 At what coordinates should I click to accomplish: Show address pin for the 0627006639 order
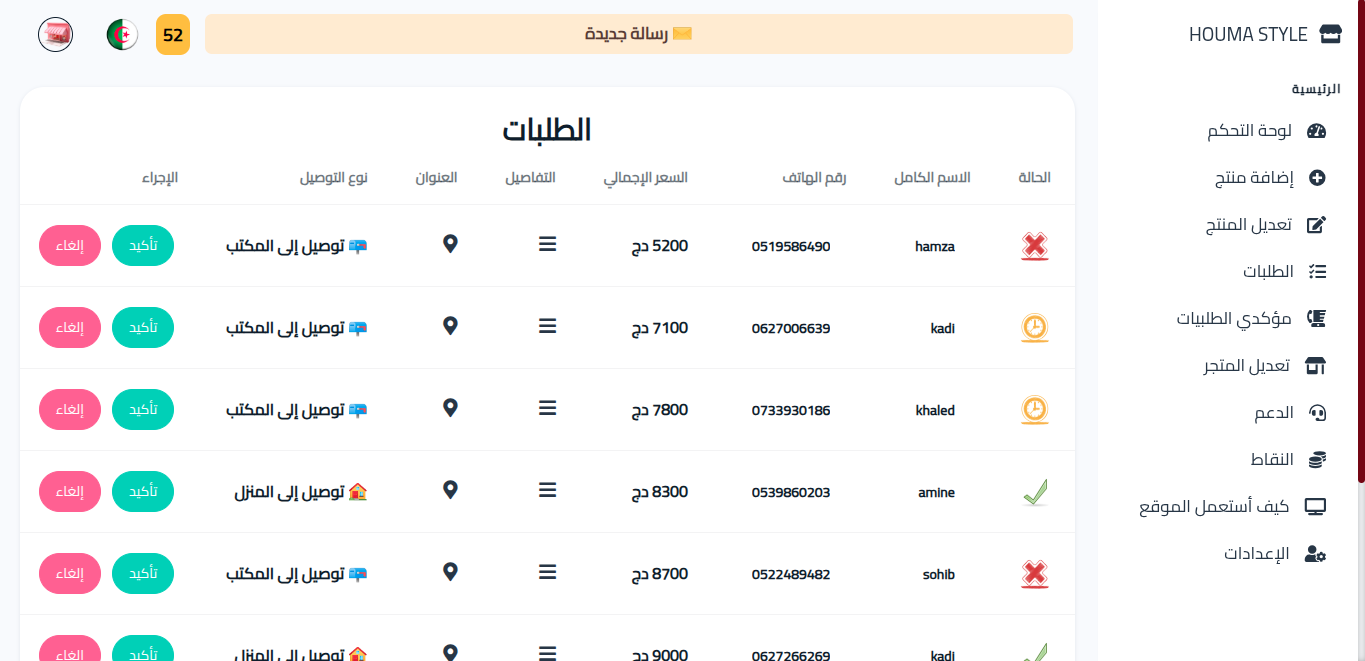450,326
